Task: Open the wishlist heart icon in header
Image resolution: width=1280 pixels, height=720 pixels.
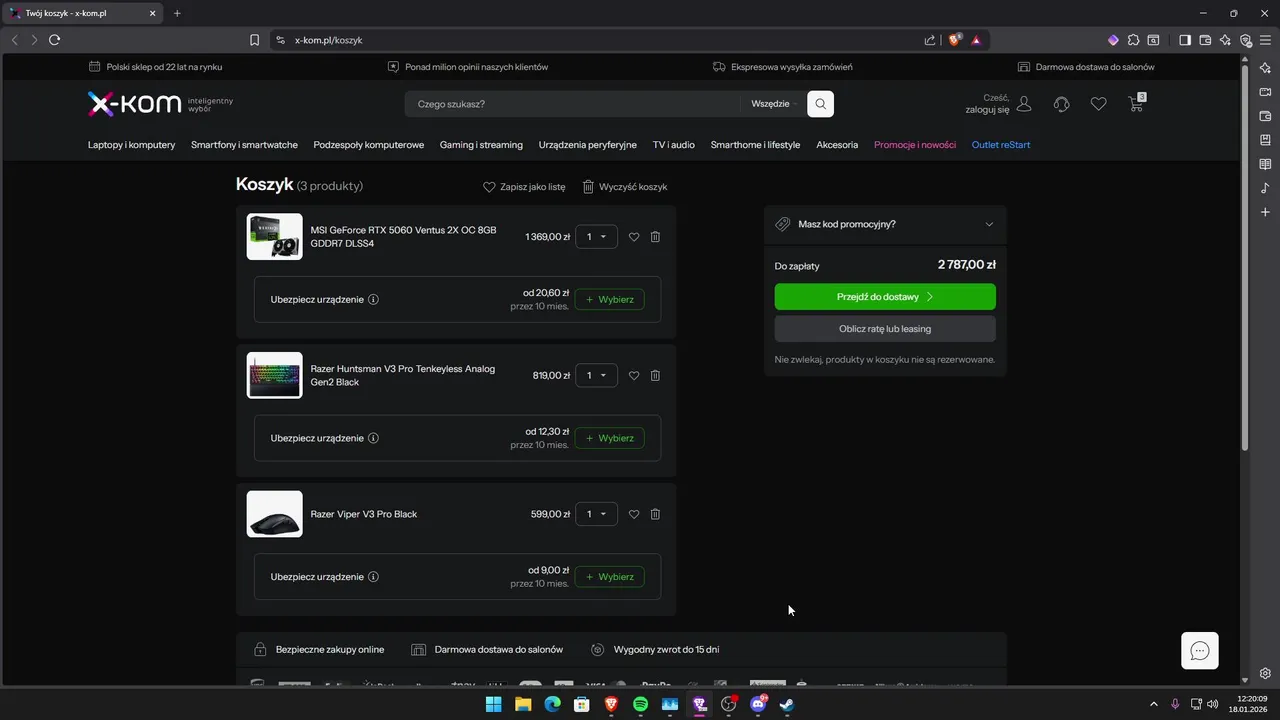Action: point(1098,104)
